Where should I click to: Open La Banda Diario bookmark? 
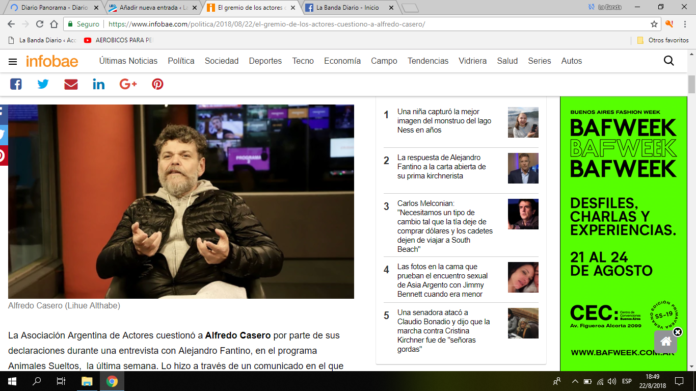click(x=42, y=40)
